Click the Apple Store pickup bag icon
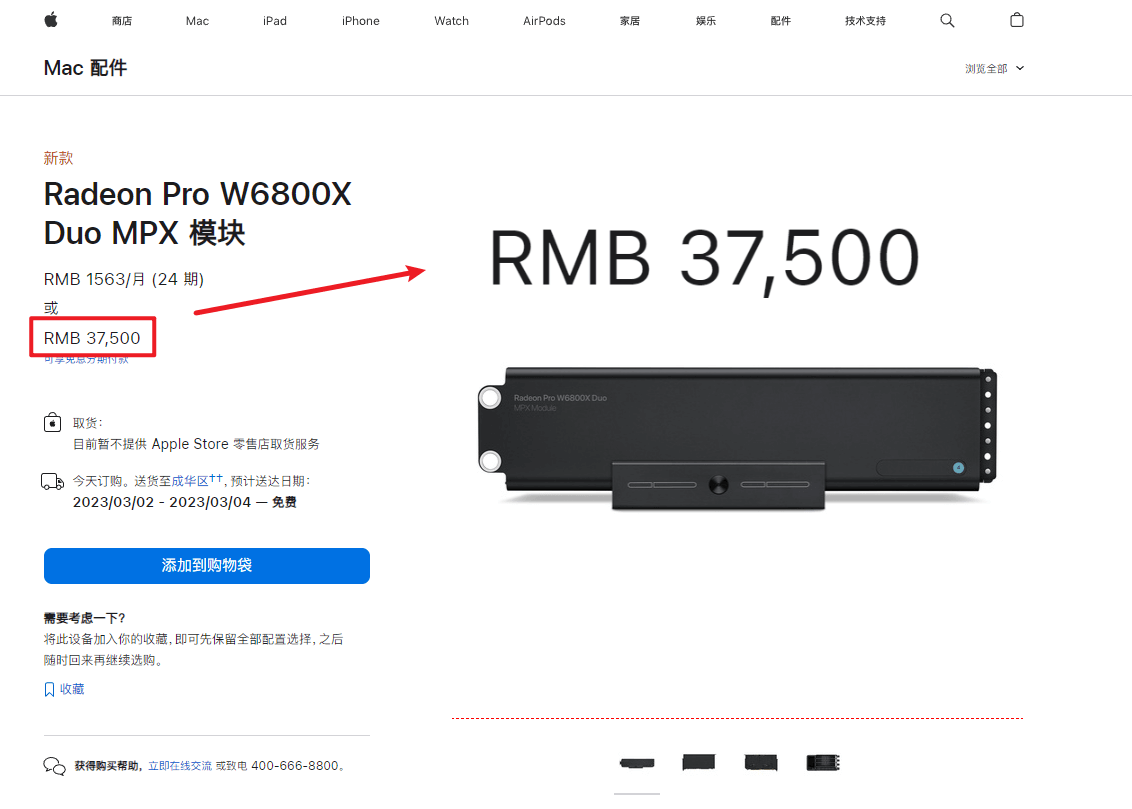 click(x=52, y=422)
